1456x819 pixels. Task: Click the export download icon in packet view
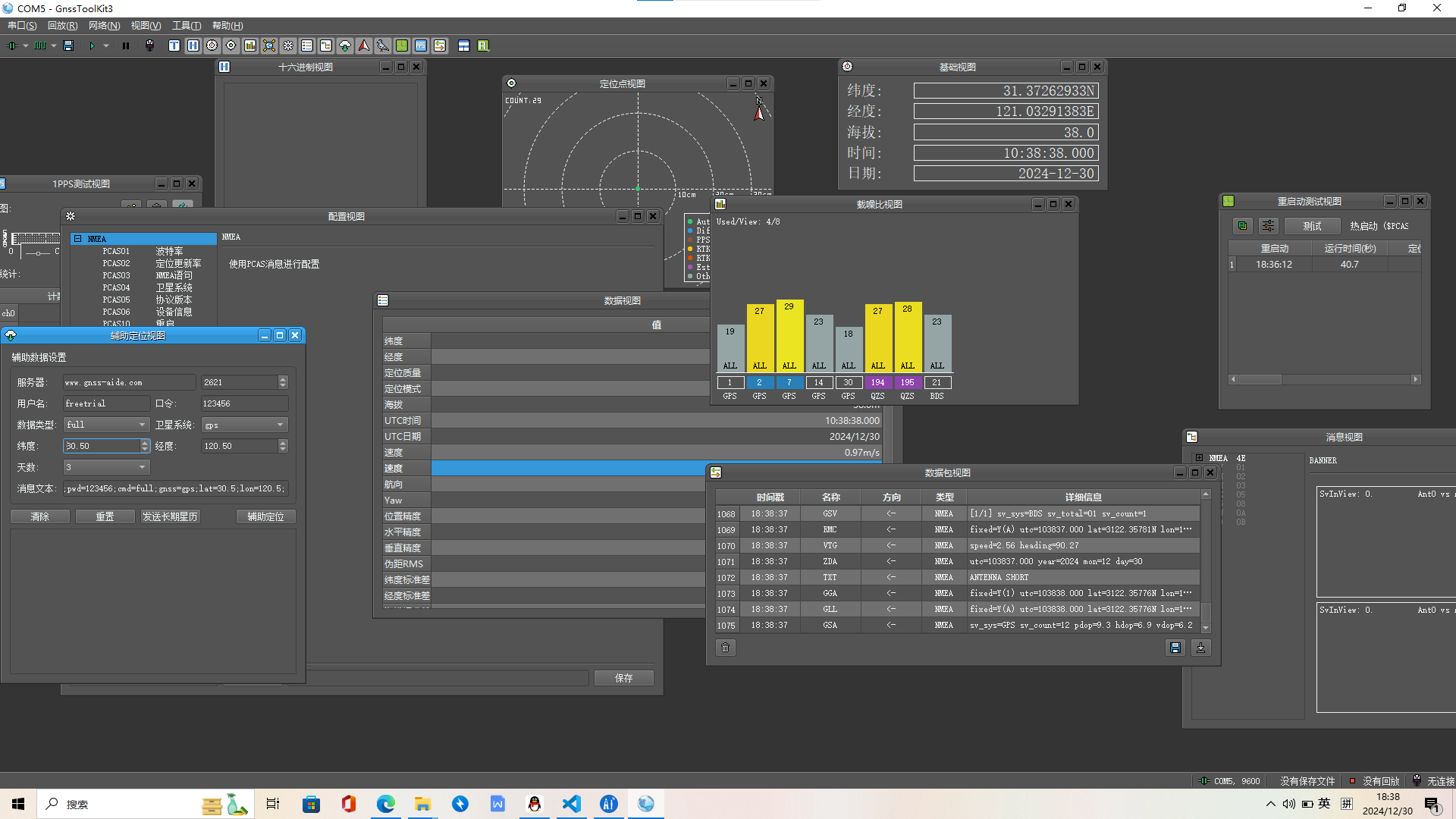[1201, 648]
